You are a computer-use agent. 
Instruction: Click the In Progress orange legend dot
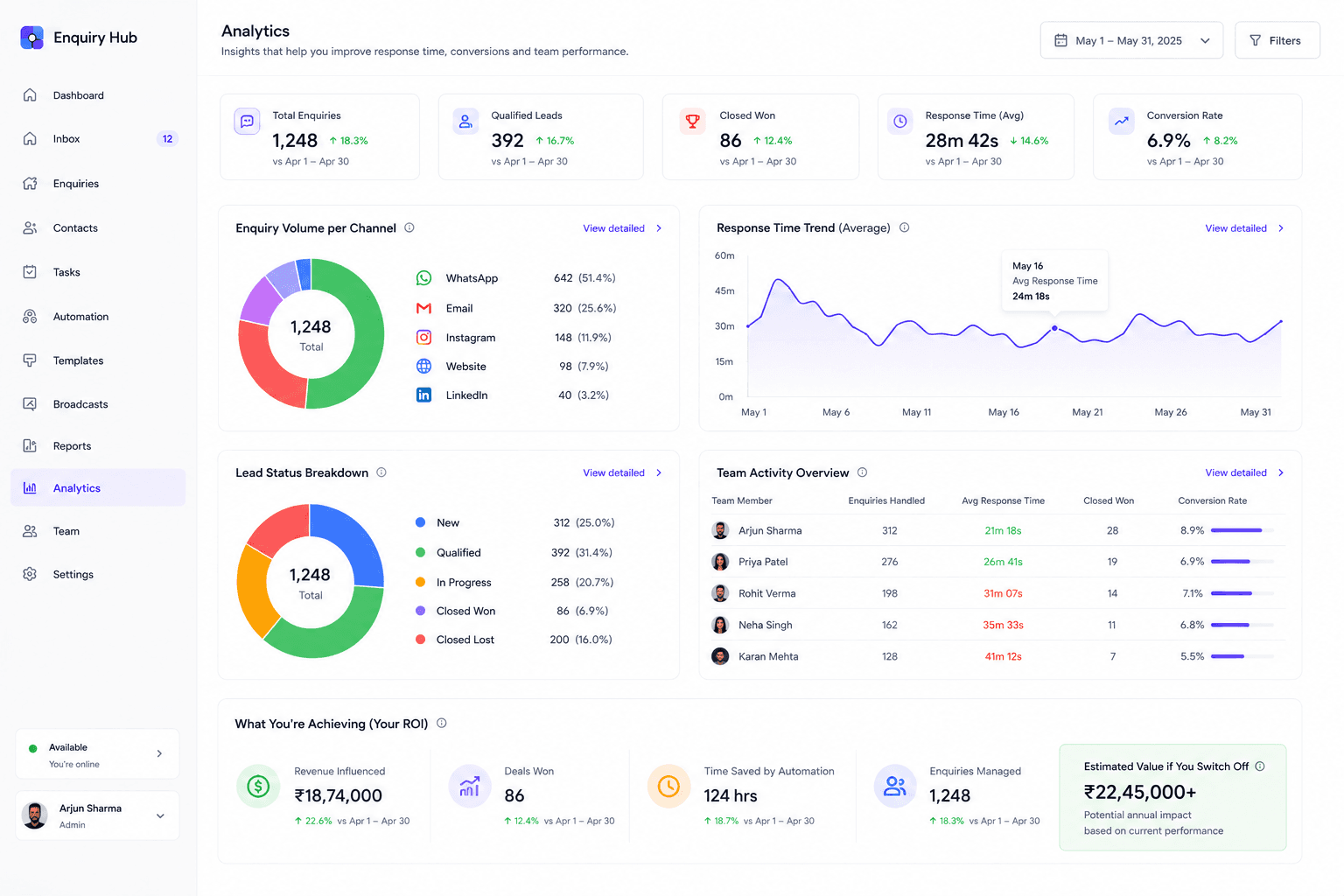point(420,582)
